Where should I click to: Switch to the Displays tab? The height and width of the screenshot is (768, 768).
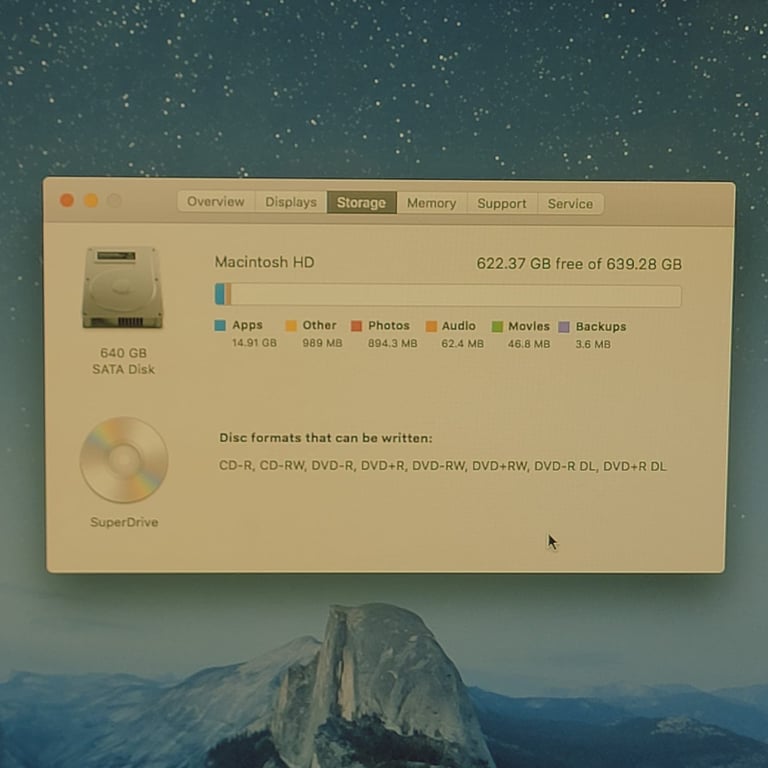(291, 202)
